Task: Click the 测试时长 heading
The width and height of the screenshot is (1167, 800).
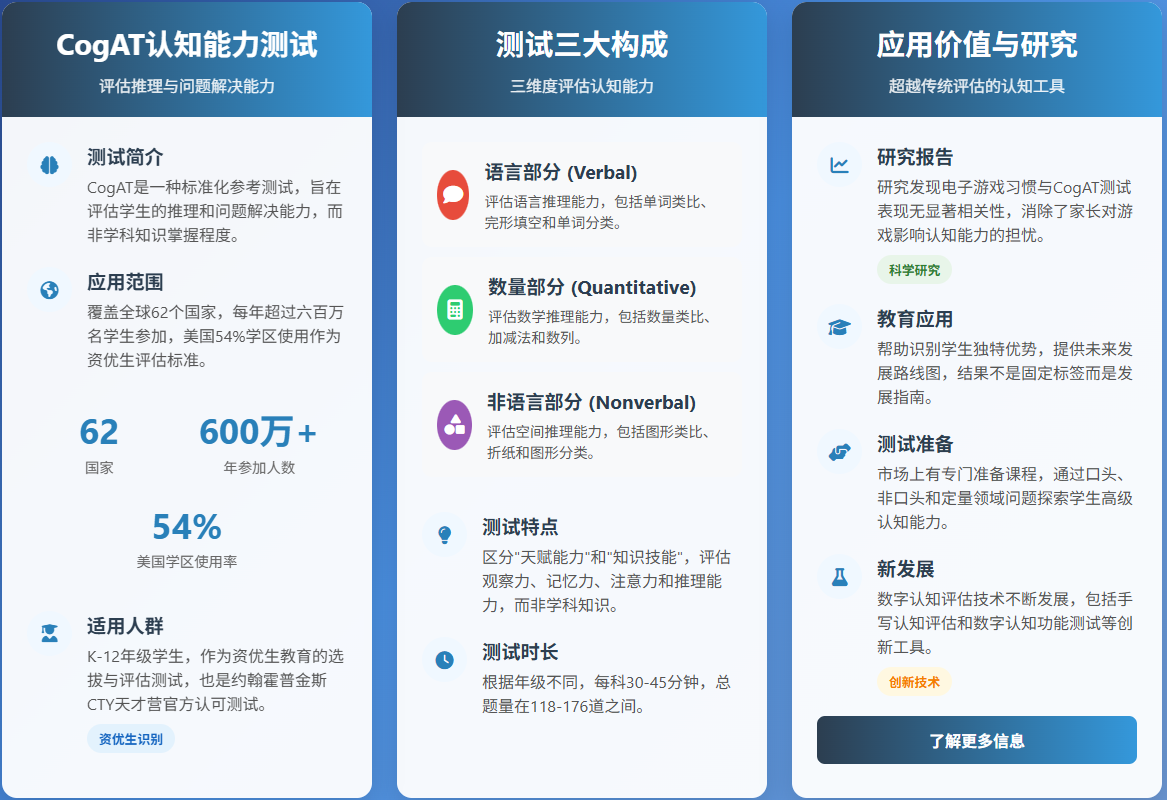Action: pos(520,652)
